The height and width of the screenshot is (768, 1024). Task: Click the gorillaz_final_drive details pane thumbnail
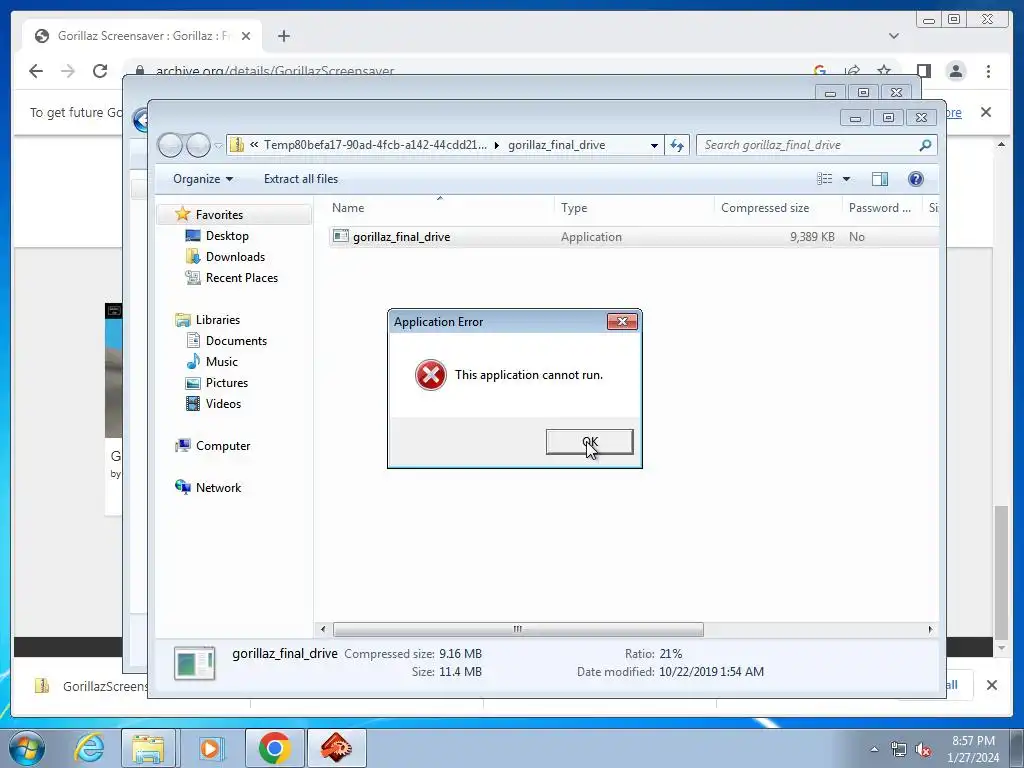195,663
